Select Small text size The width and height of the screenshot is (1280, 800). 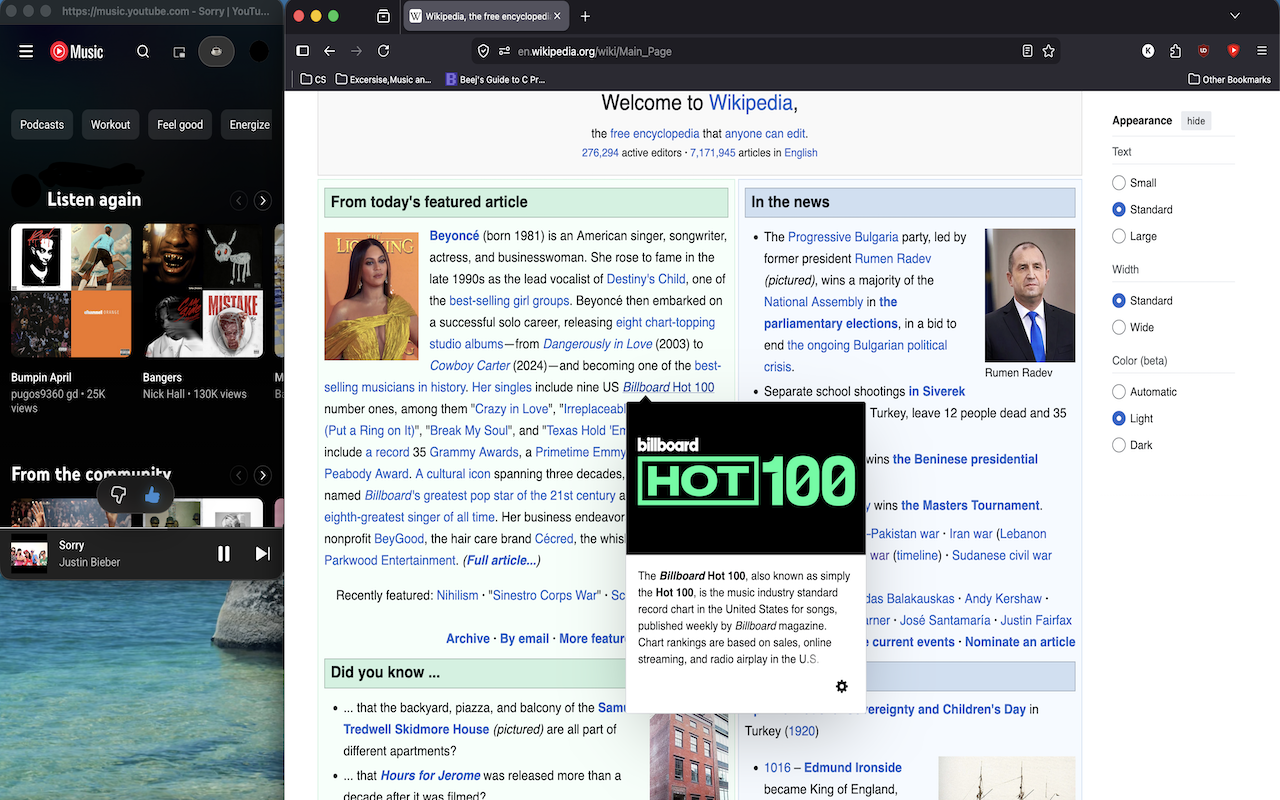pyautogui.click(x=1119, y=183)
